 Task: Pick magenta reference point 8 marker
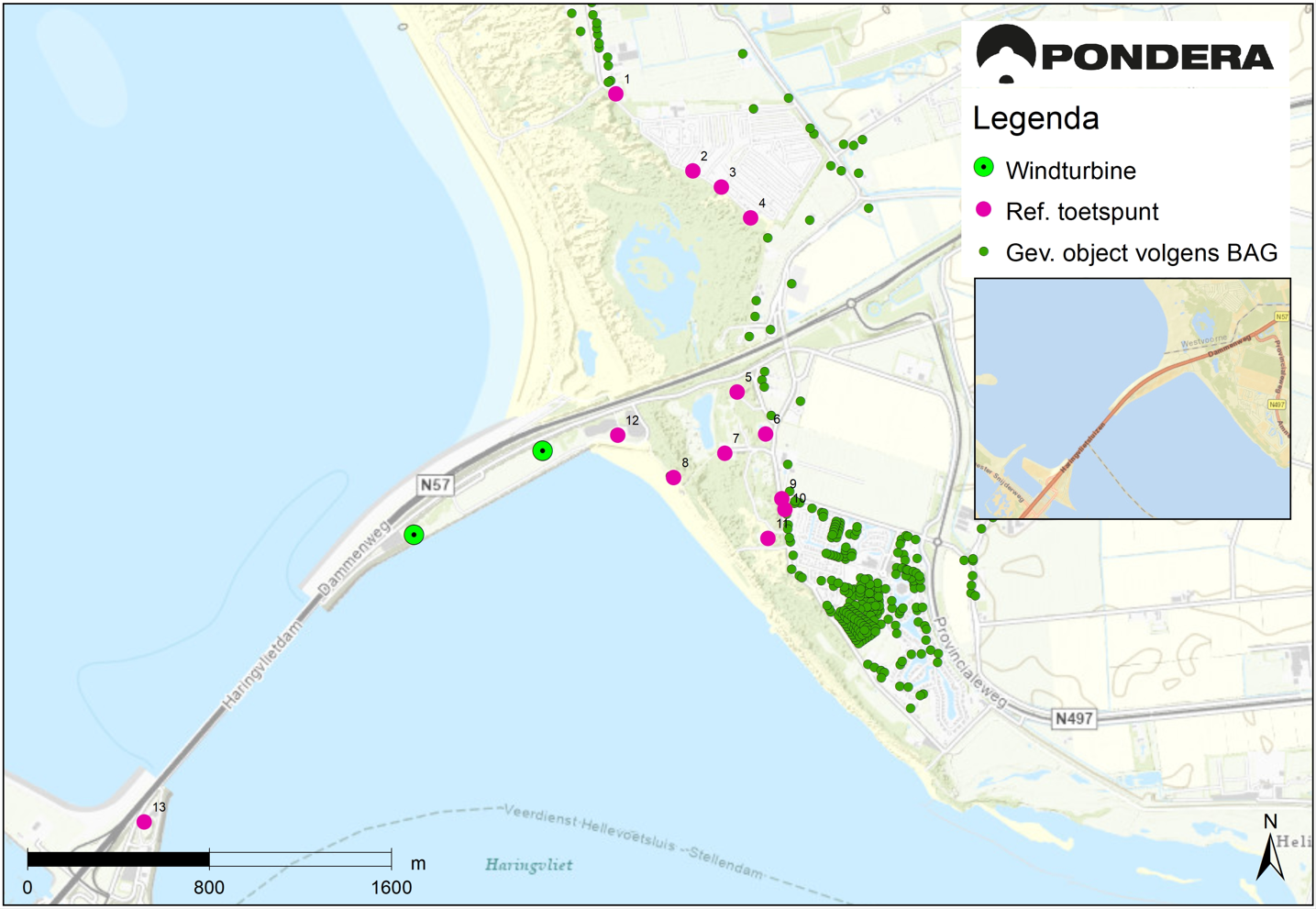click(x=674, y=478)
